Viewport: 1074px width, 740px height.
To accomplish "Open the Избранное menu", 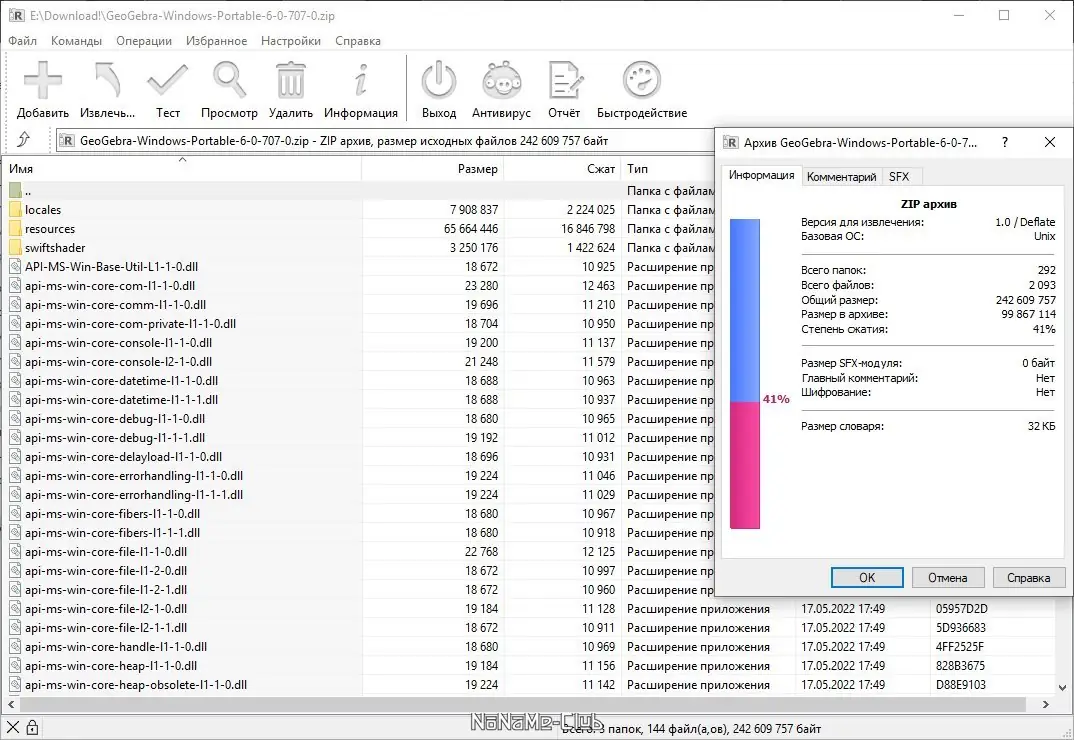I will [x=216, y=40].
